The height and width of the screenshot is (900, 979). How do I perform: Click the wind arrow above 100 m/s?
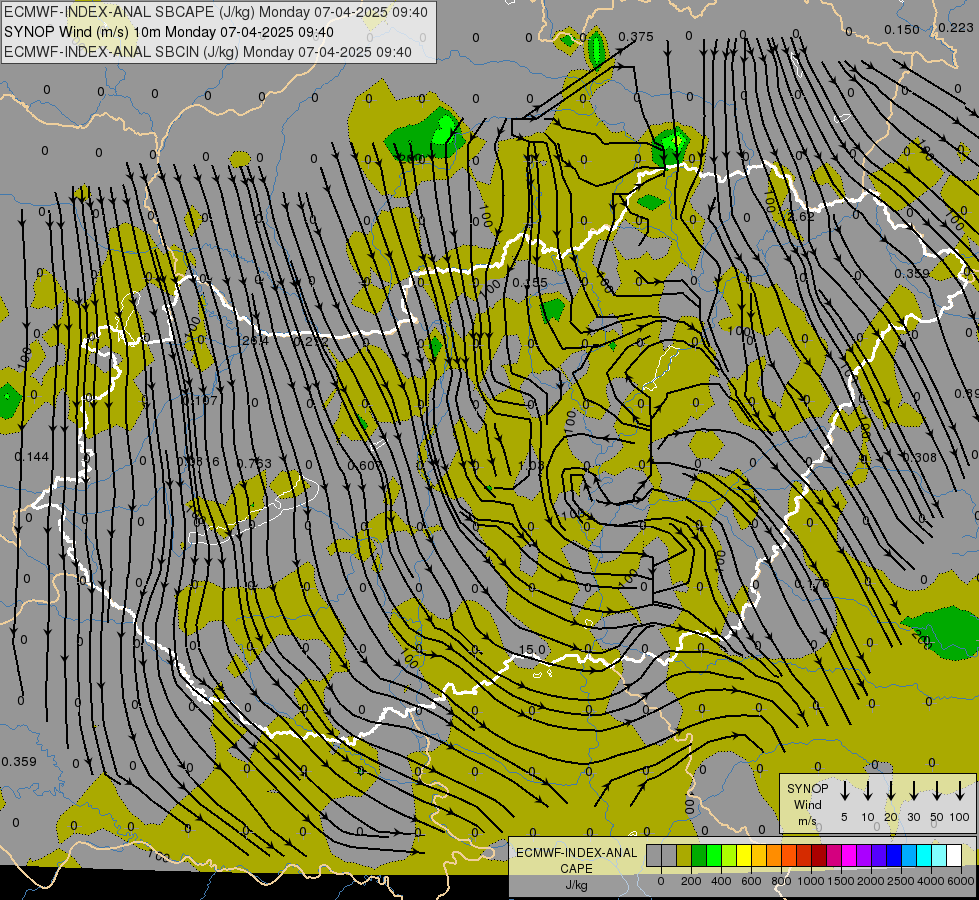tap(960, 791)
